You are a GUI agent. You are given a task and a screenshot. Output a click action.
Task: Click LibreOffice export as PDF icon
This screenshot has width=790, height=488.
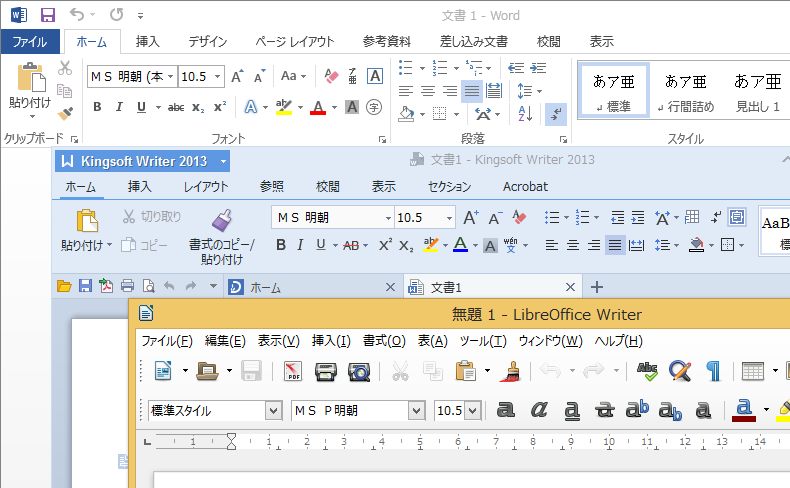293,372
